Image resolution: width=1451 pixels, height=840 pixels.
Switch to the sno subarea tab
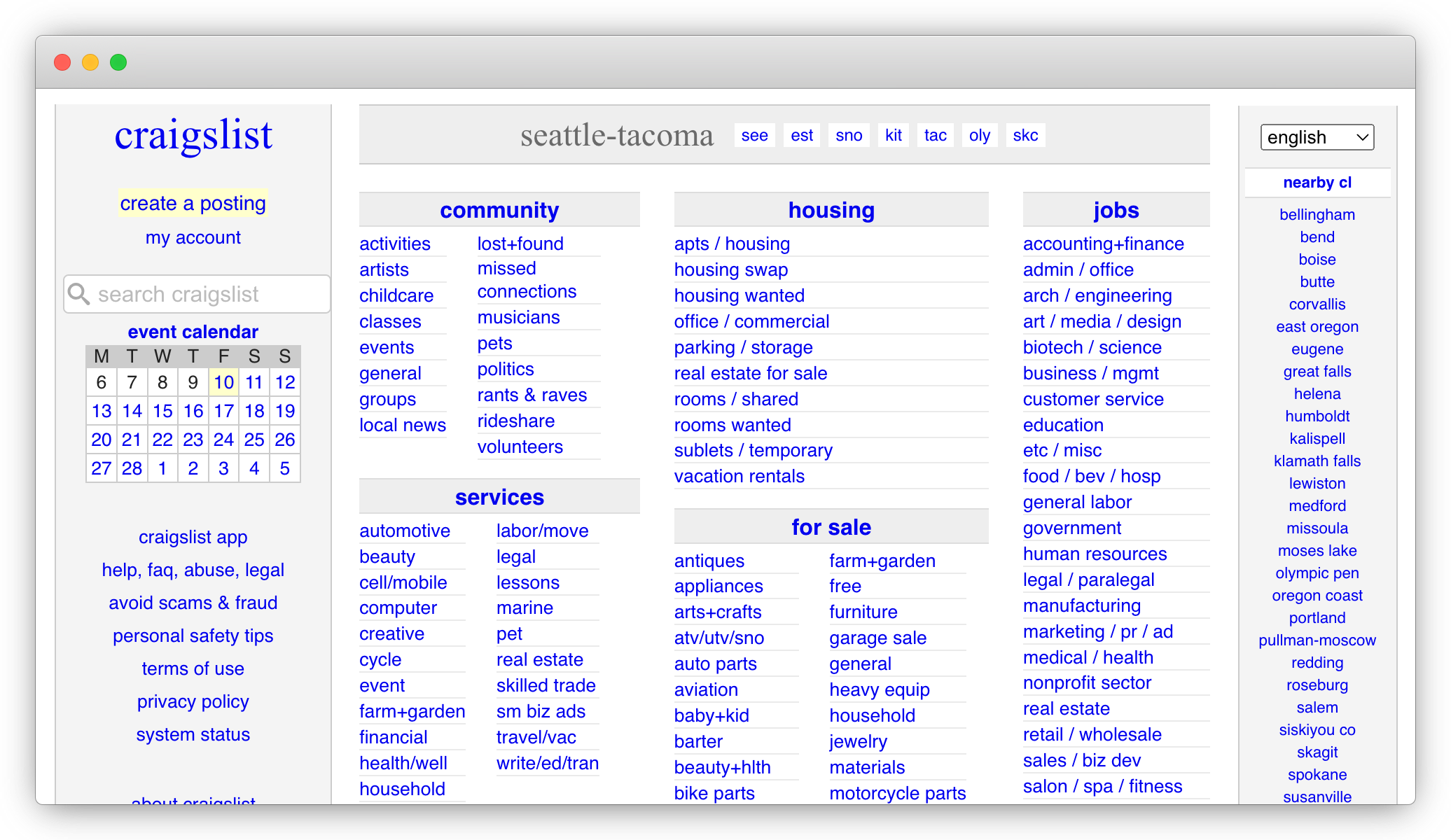(x=849, y=135)
